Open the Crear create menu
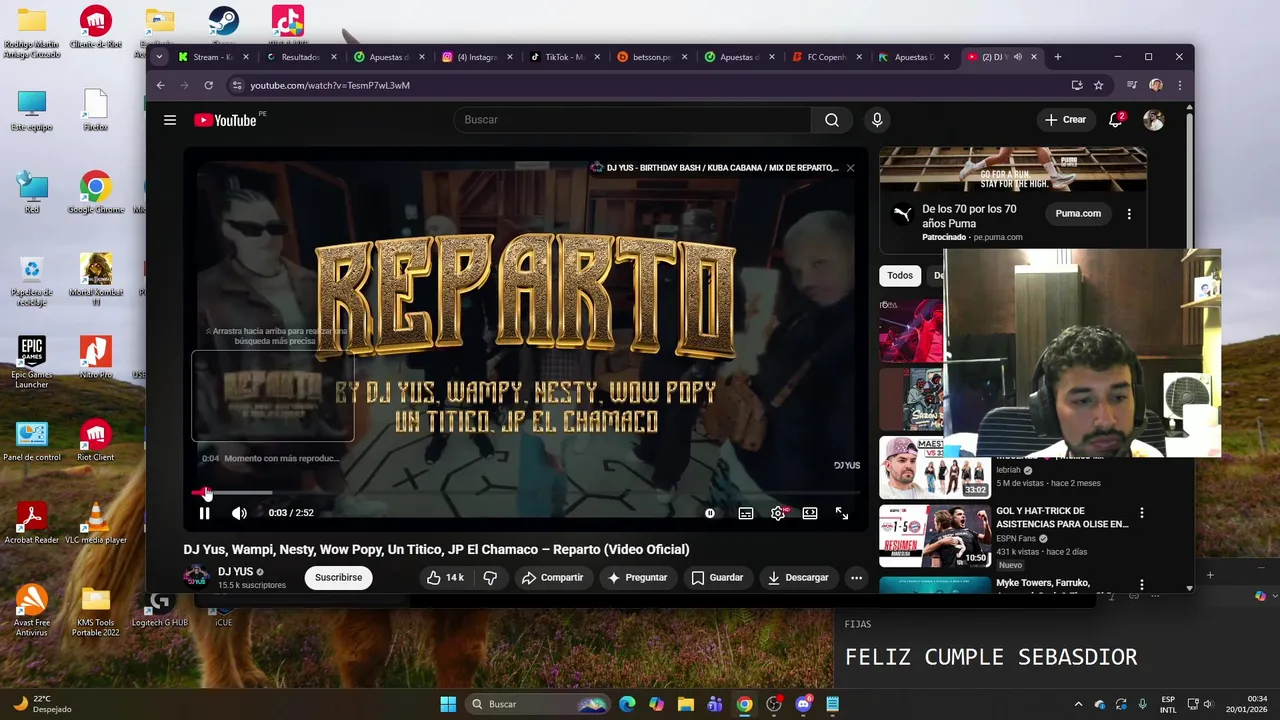Screen dimensions: 1280x720 pyautogui.click(x=1065, y=120)
